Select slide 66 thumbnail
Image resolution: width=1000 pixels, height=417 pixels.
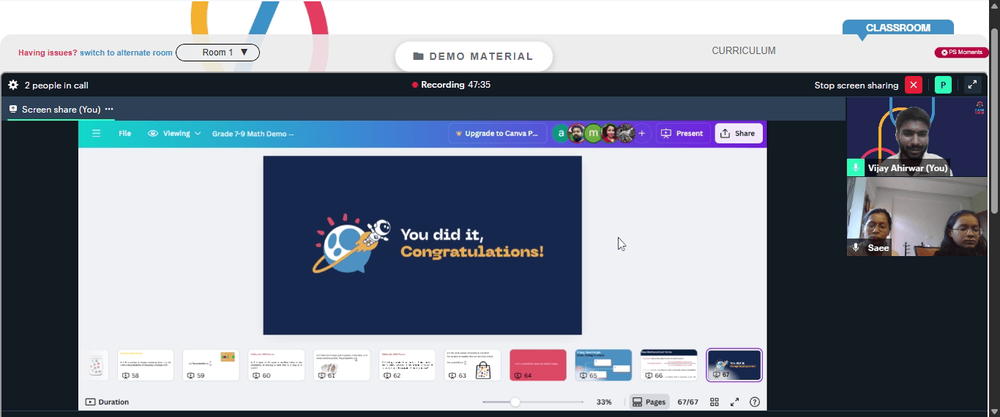[669, 365]
